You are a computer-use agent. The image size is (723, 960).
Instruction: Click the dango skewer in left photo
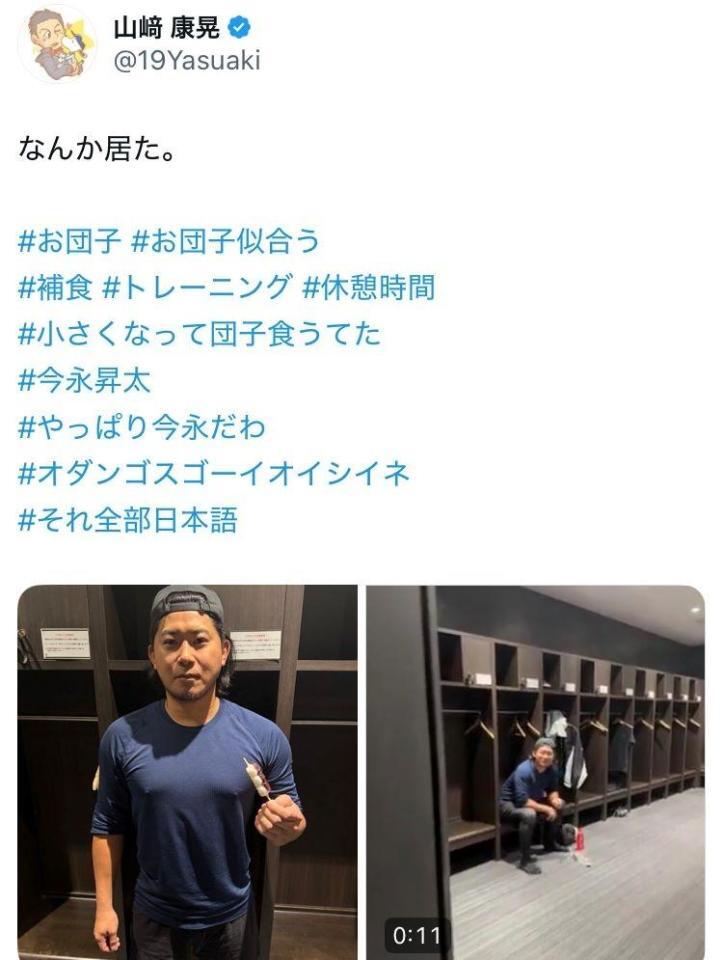pyautogui.click(x=257, y=778)
